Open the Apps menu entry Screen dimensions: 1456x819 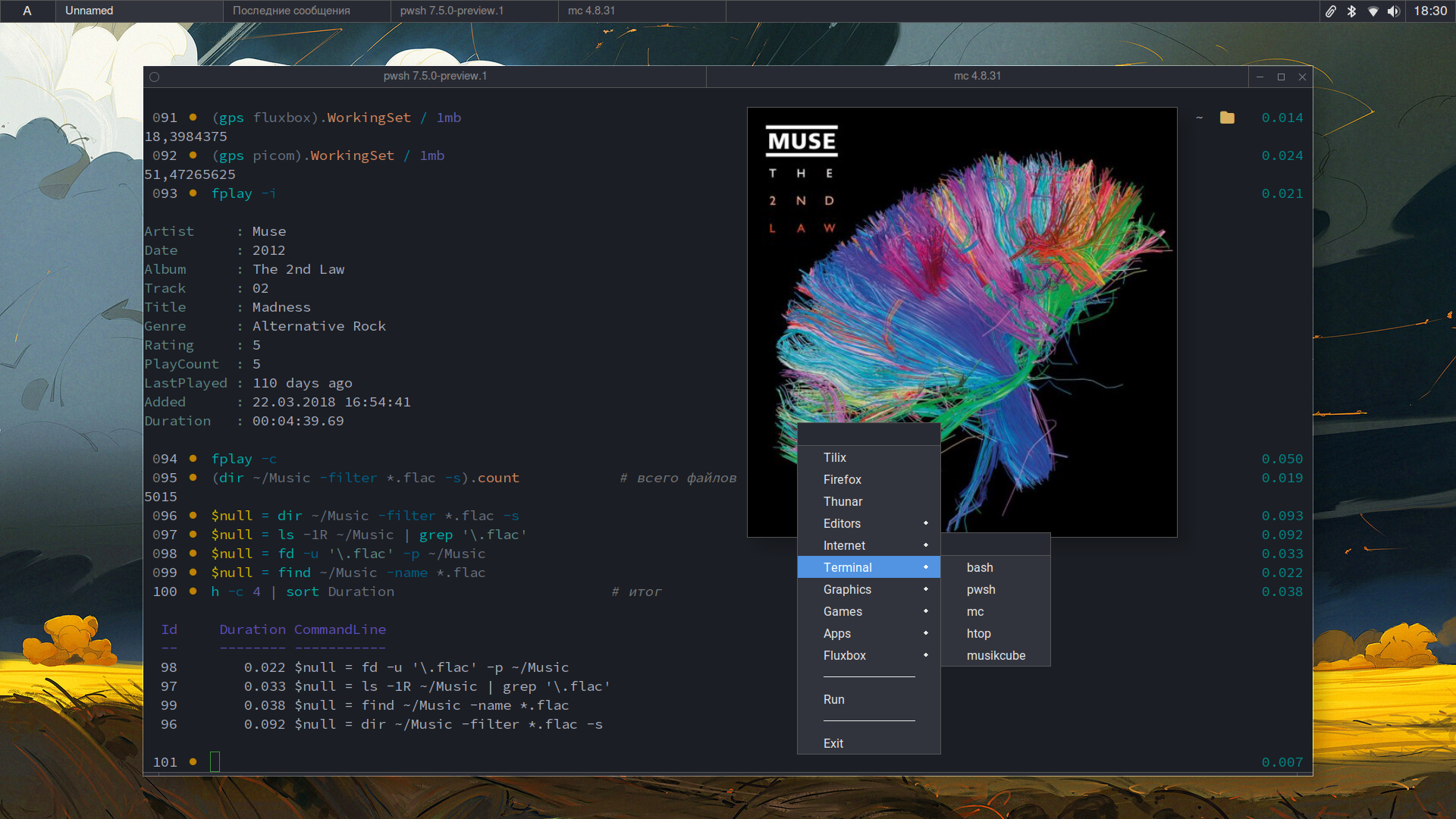pos(869,633)
